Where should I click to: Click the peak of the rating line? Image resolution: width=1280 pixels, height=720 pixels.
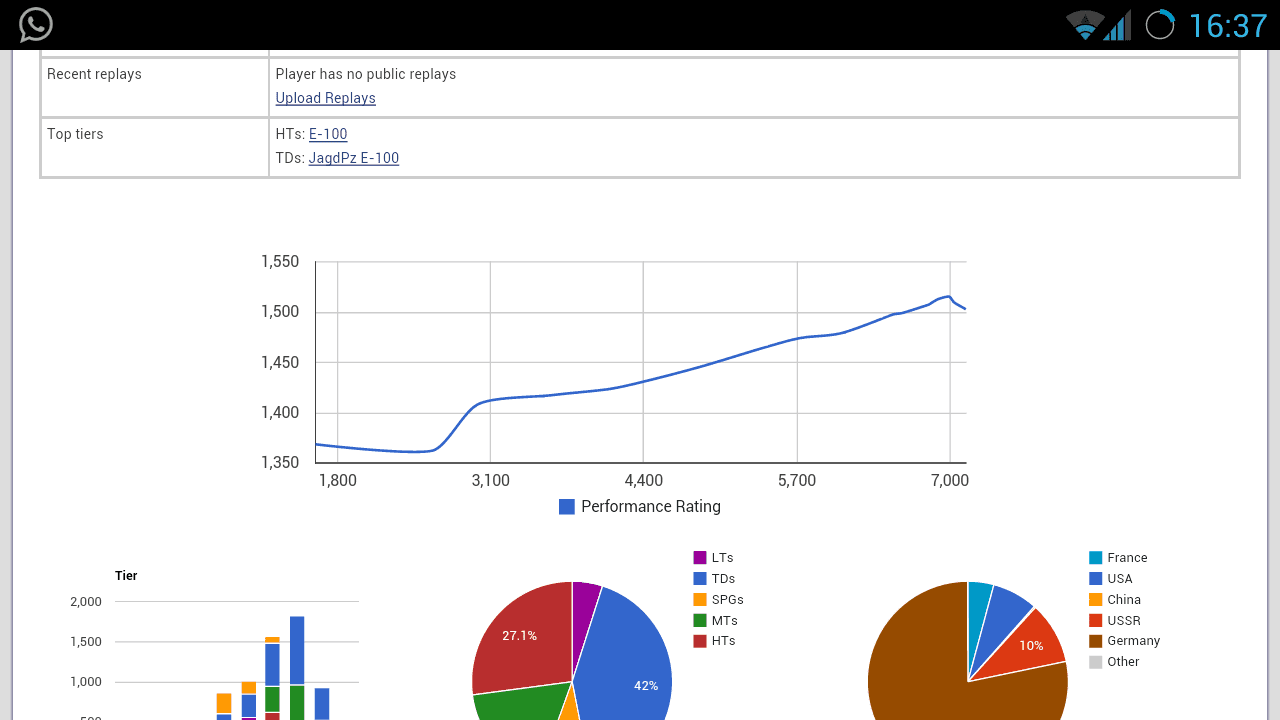click(x=947, y=296)
